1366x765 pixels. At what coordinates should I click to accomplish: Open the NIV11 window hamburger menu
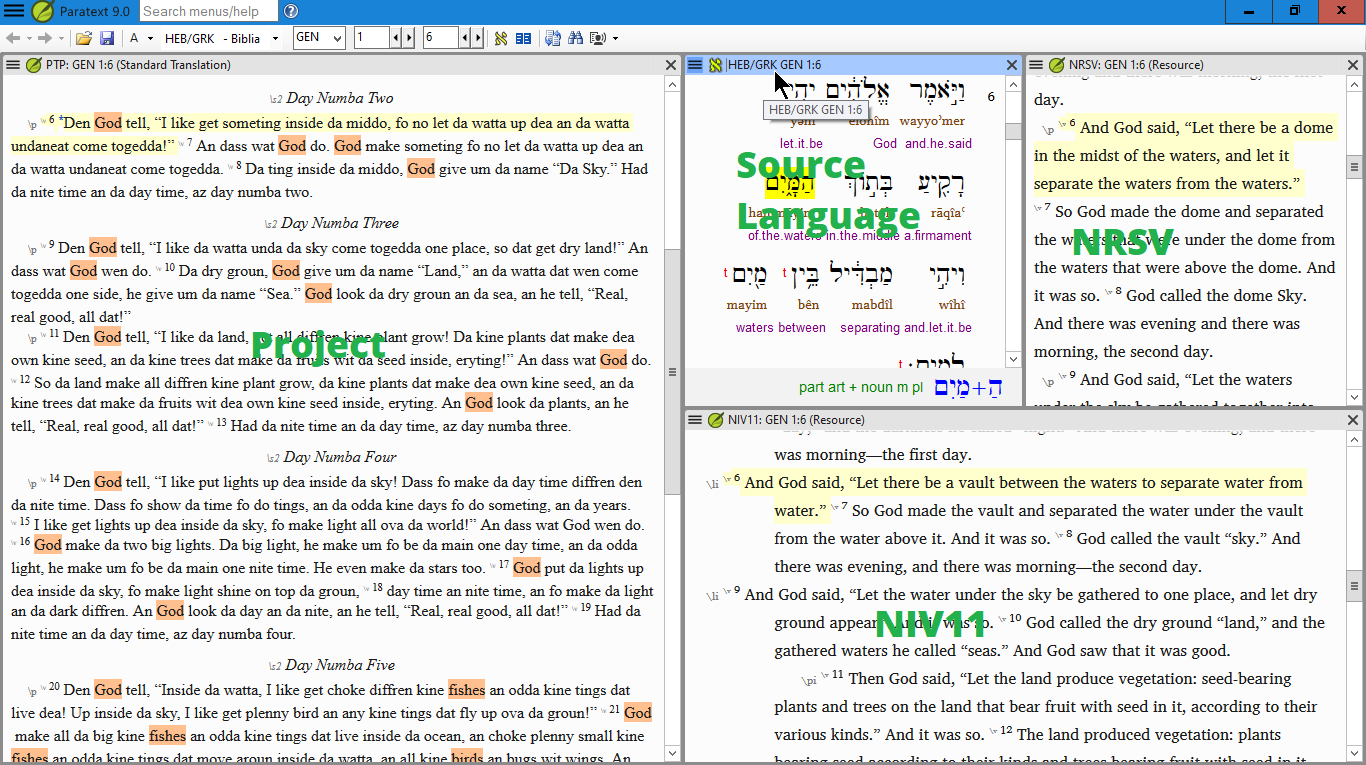point(695,420)
